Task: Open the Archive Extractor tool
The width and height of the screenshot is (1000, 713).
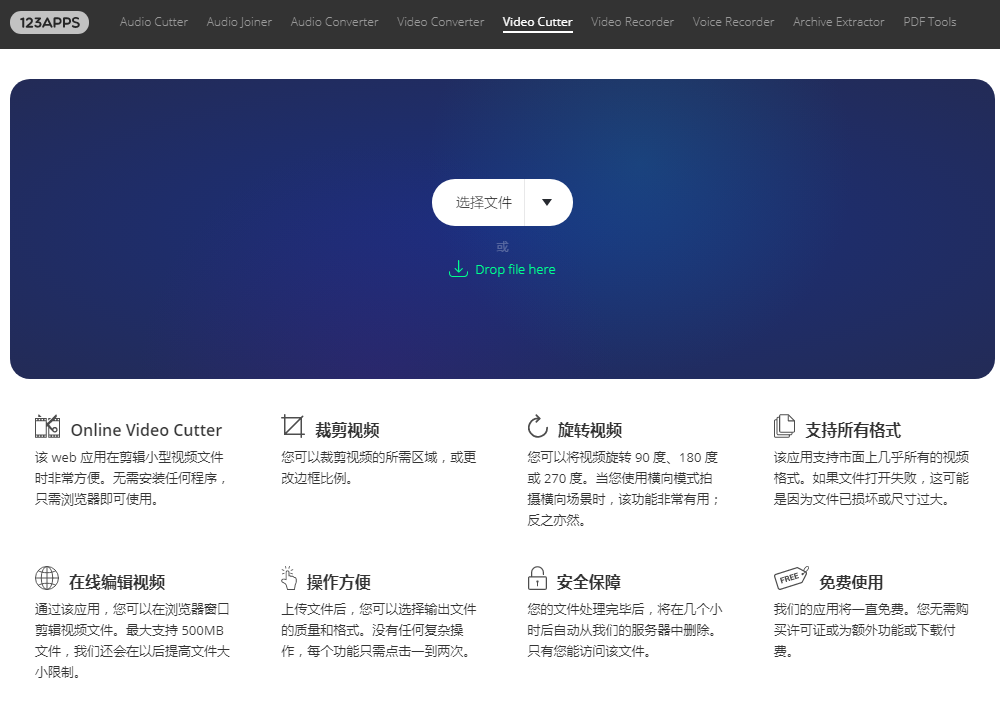Action: click(838, 21)
